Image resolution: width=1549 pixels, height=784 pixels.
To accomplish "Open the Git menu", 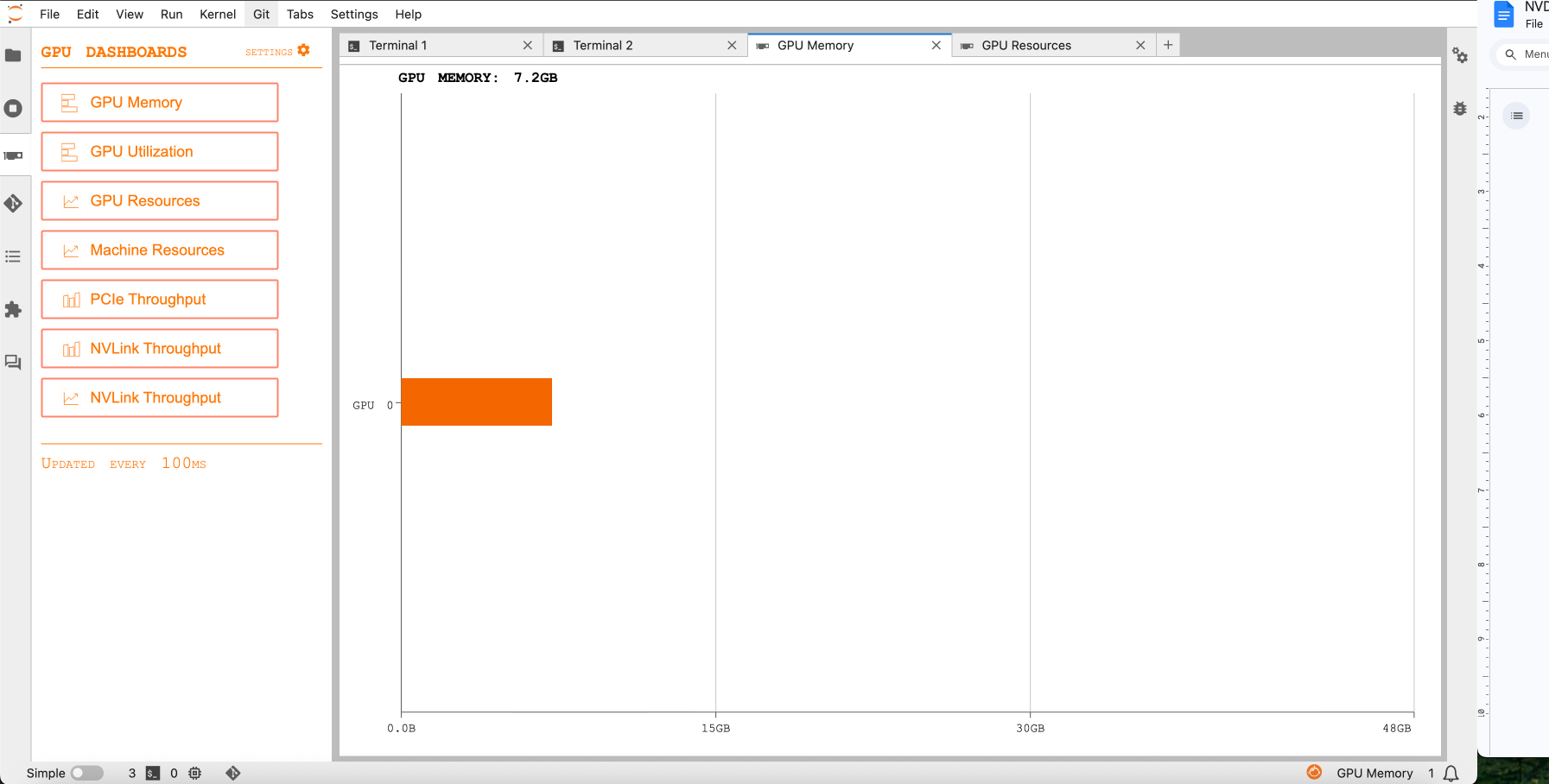I will (x=260, y=14).
